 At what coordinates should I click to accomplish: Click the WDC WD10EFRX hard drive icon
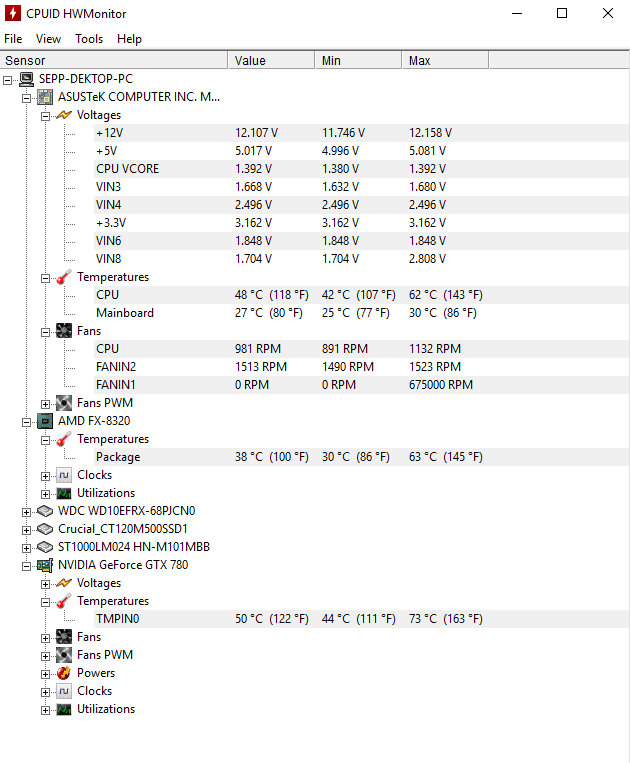pyautogui.click(x=45, y=511)
